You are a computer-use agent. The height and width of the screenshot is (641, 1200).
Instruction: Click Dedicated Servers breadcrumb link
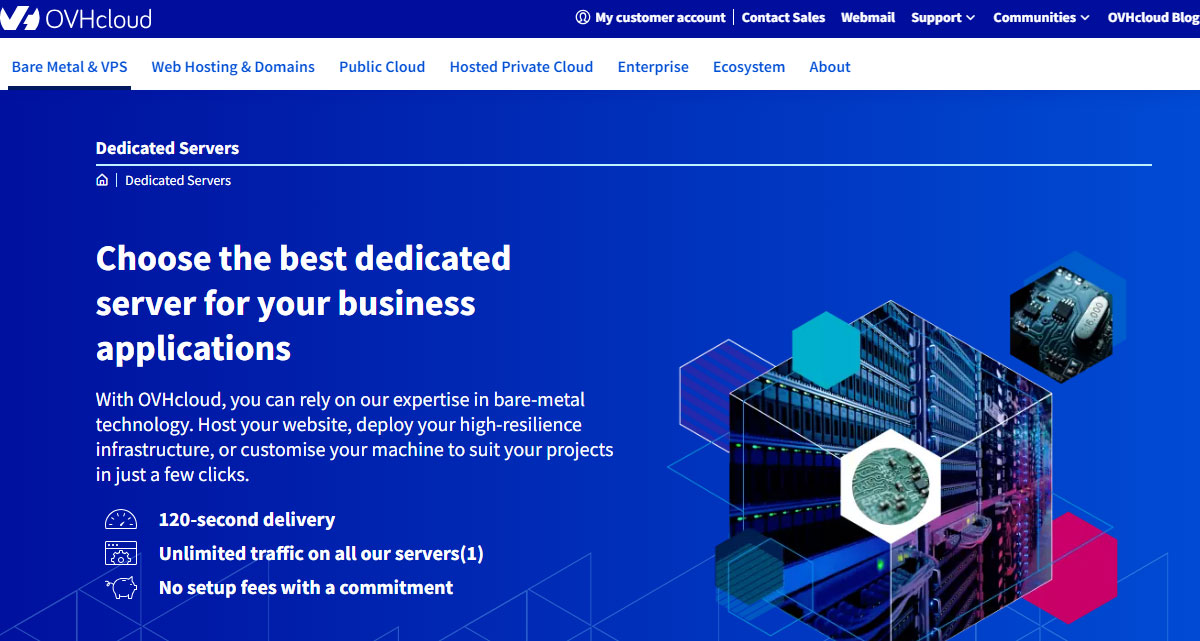click(x=178, y=180)
